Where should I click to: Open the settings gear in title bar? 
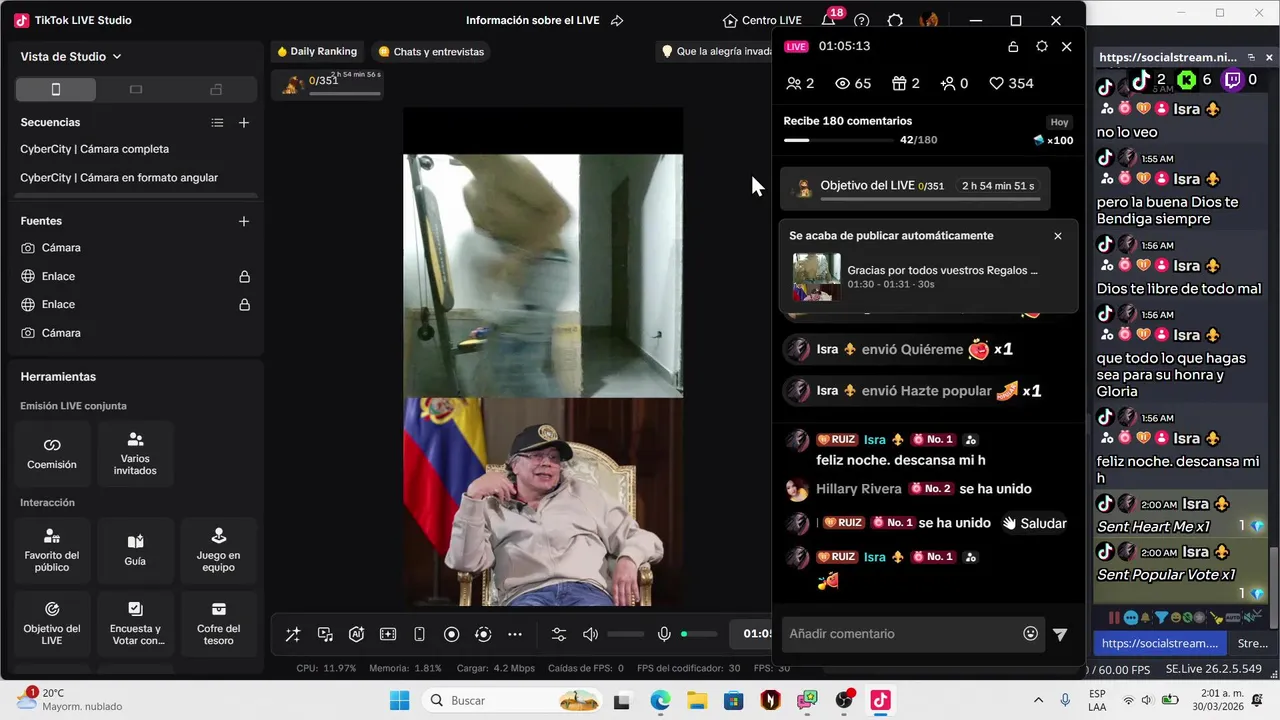coord(895,21)
